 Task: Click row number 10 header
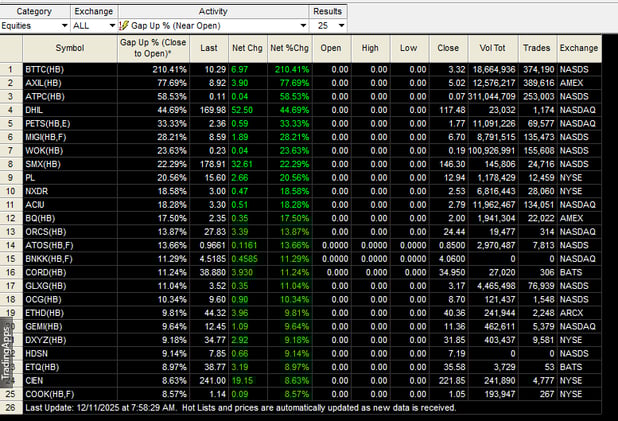click(11, 191)
